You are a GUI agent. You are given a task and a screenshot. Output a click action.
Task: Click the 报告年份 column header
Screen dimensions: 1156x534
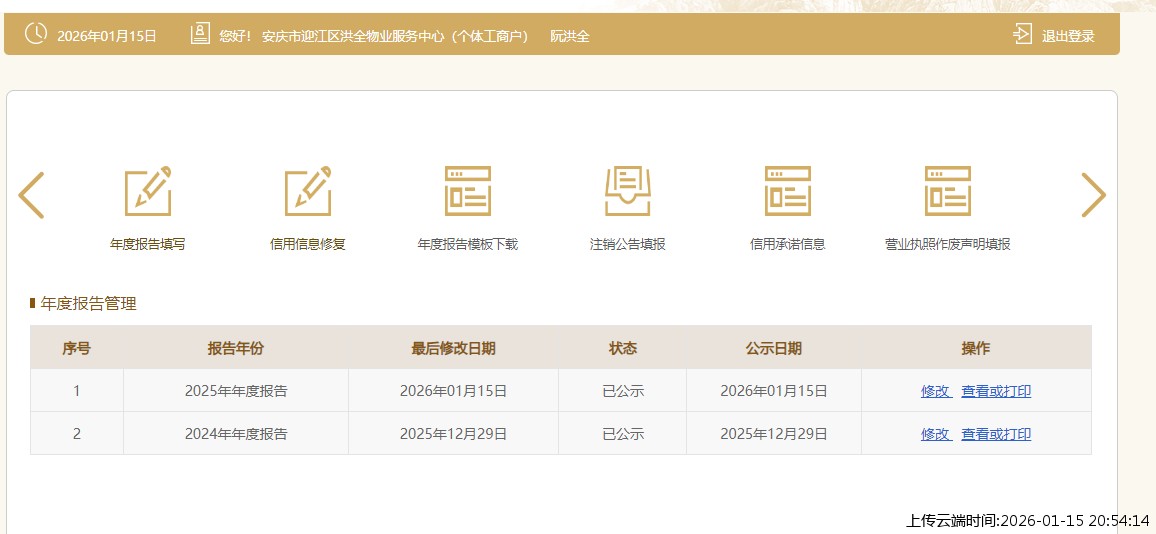pos(236,348)
